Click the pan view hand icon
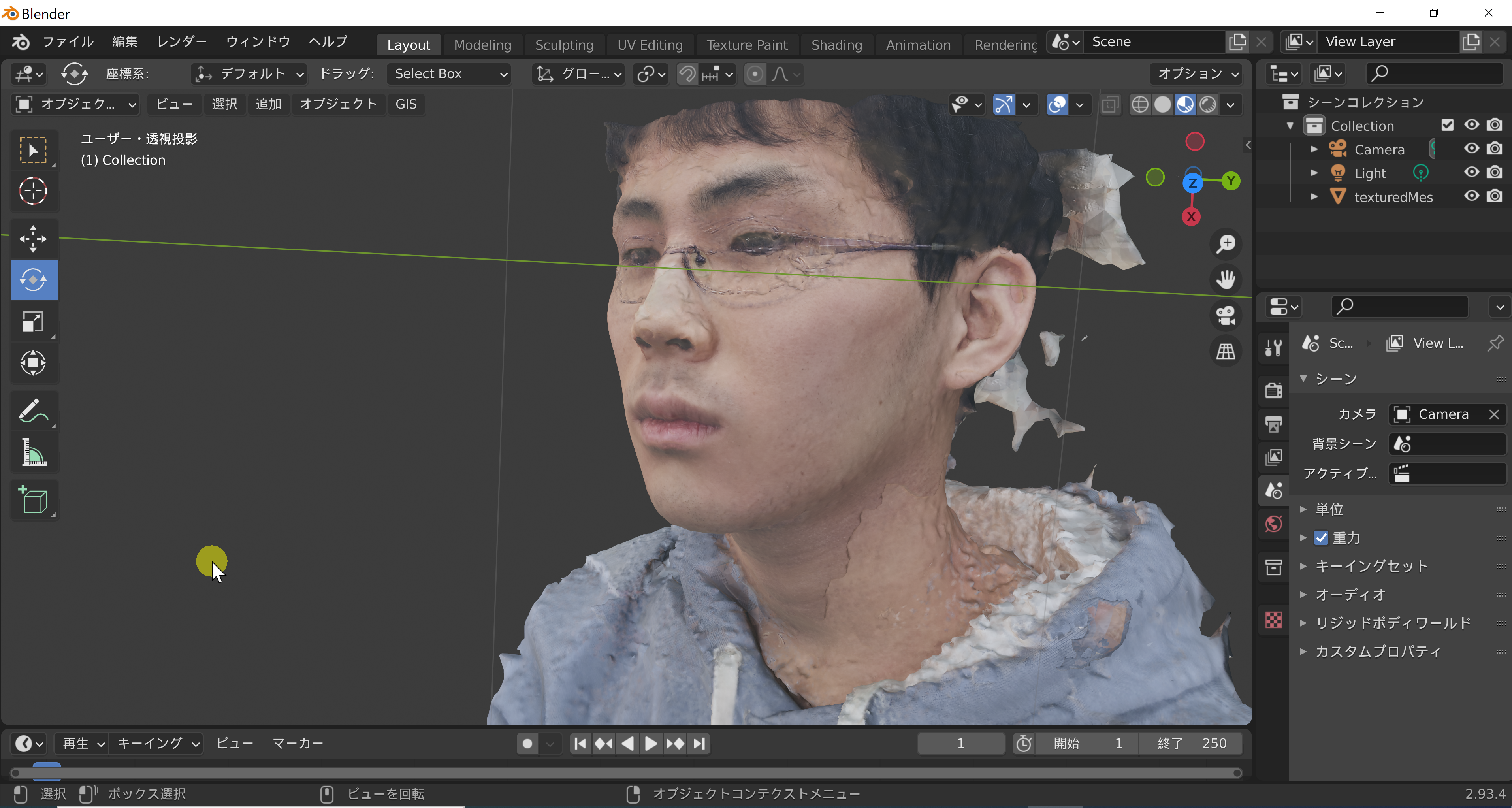1512x808 pixels. [x=1226, y=279]
